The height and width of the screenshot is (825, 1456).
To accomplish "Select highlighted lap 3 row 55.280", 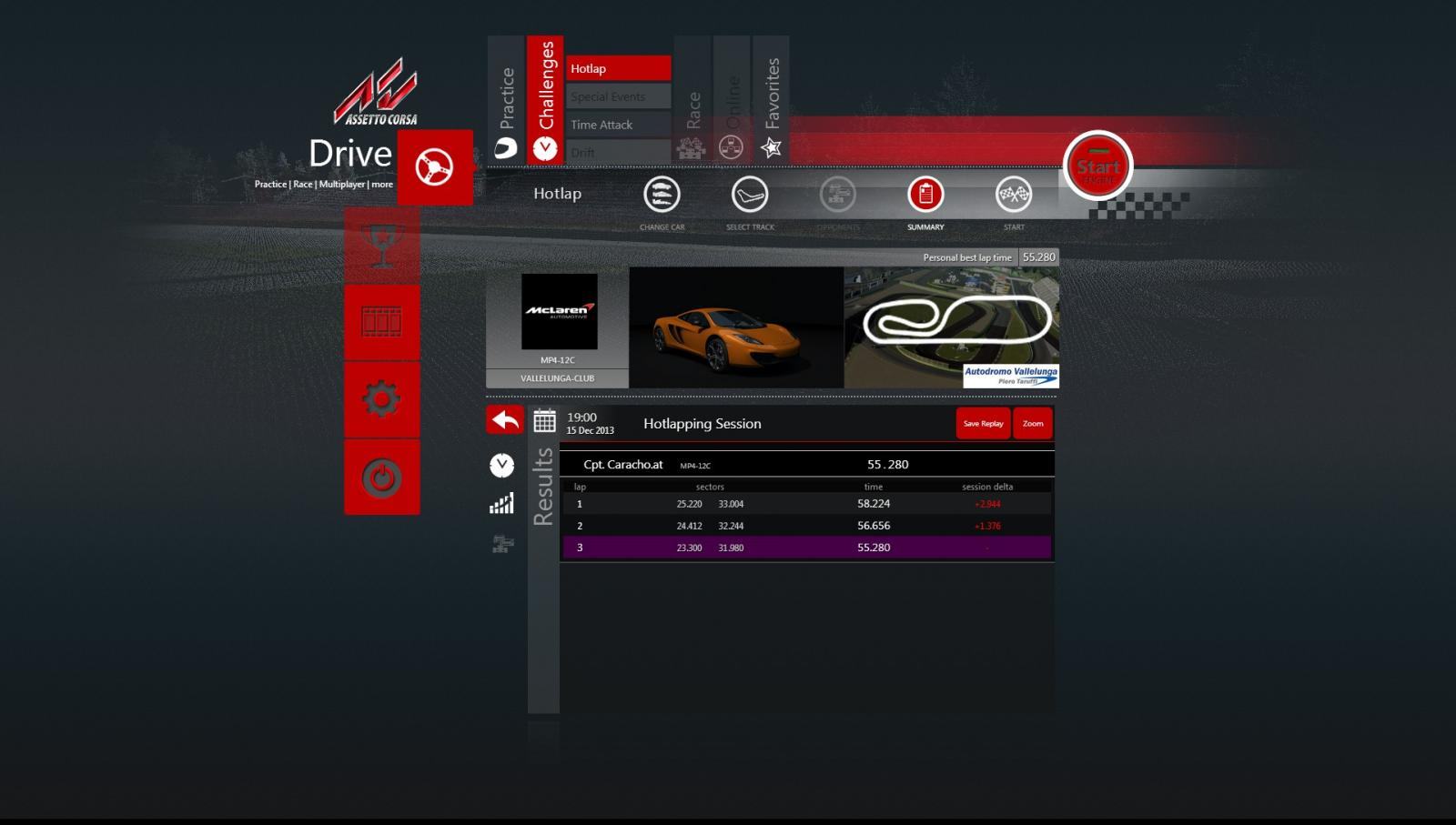I will click(x=807, y=548).
